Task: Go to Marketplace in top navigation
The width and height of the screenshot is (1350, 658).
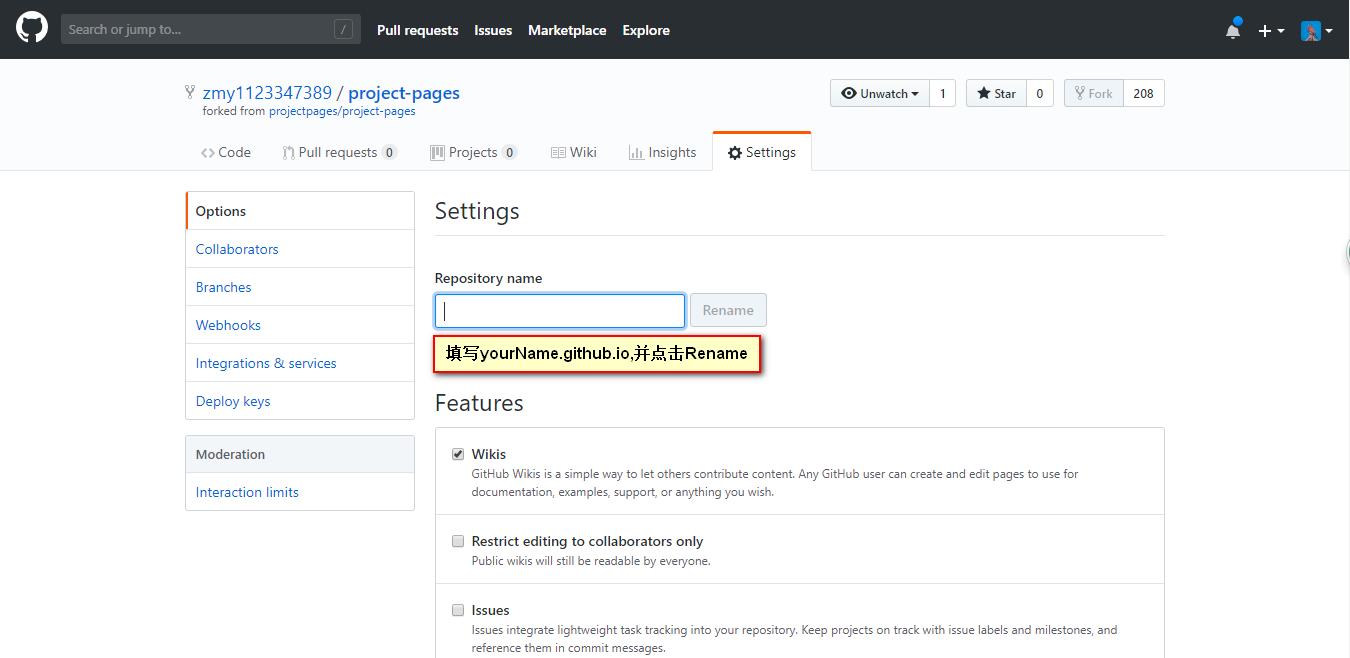Action: pyautogui.click(x=567, y=30)
